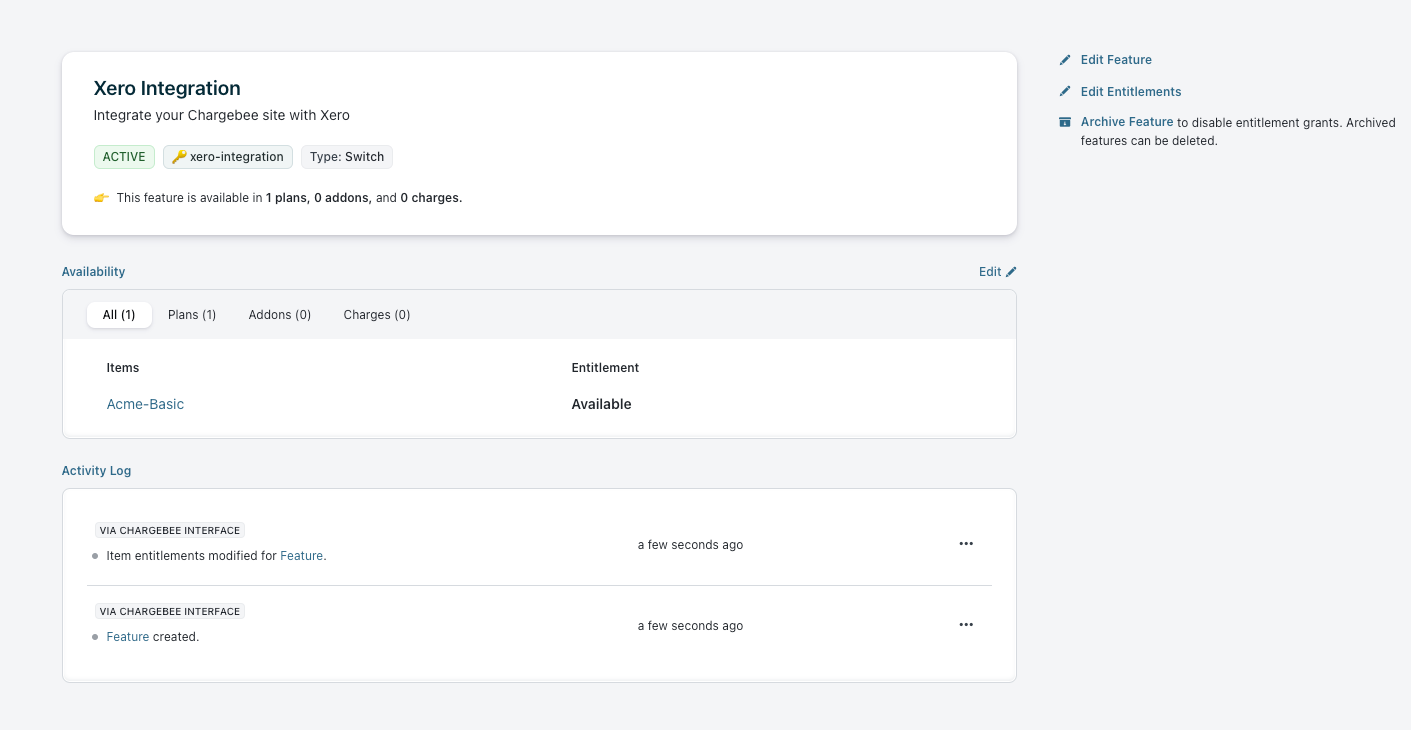
Task: Open three-dot menu for entitlements modified entry
Action: coord(966,544)
